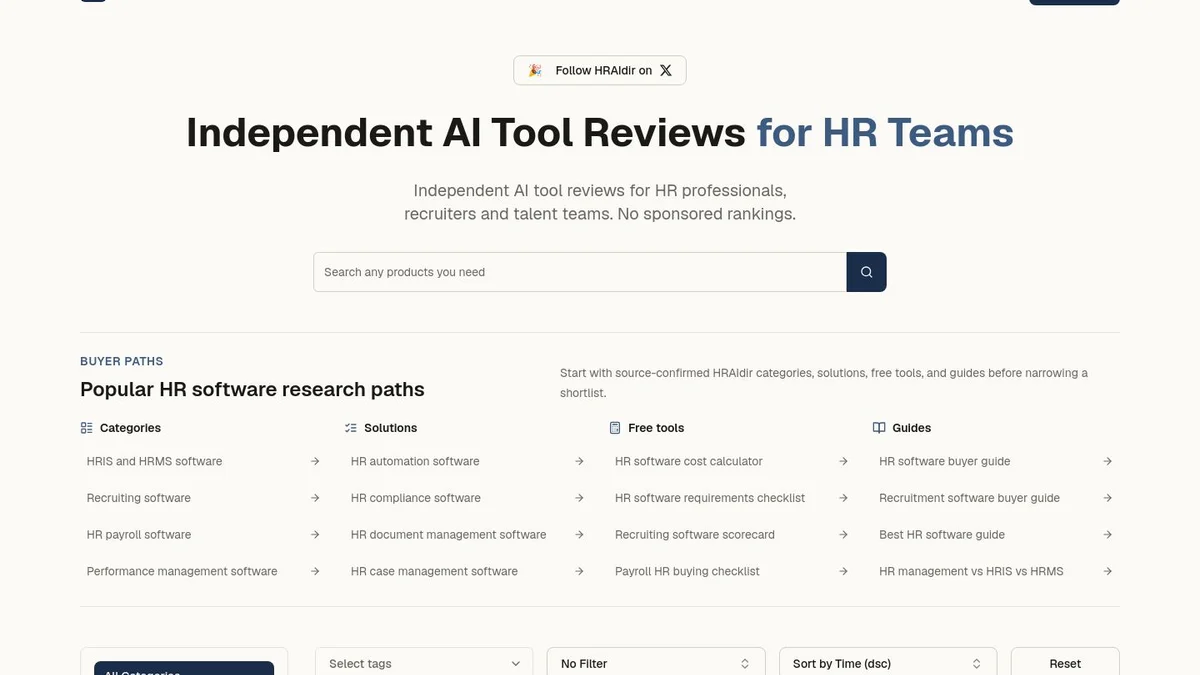Screen dimensions: 1200x675
Task: Open HR software buyer guide link
Action: [x=945, y=461]
